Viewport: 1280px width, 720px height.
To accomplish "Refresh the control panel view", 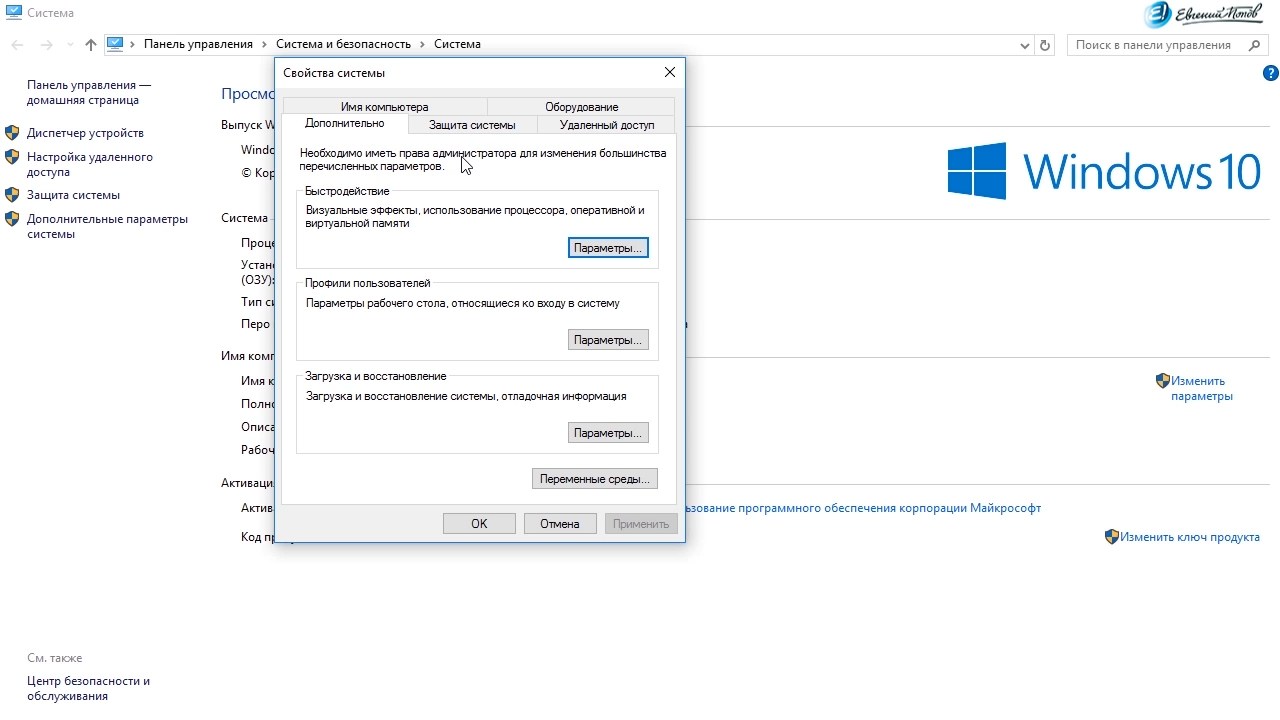I will tap(1045, 45).
